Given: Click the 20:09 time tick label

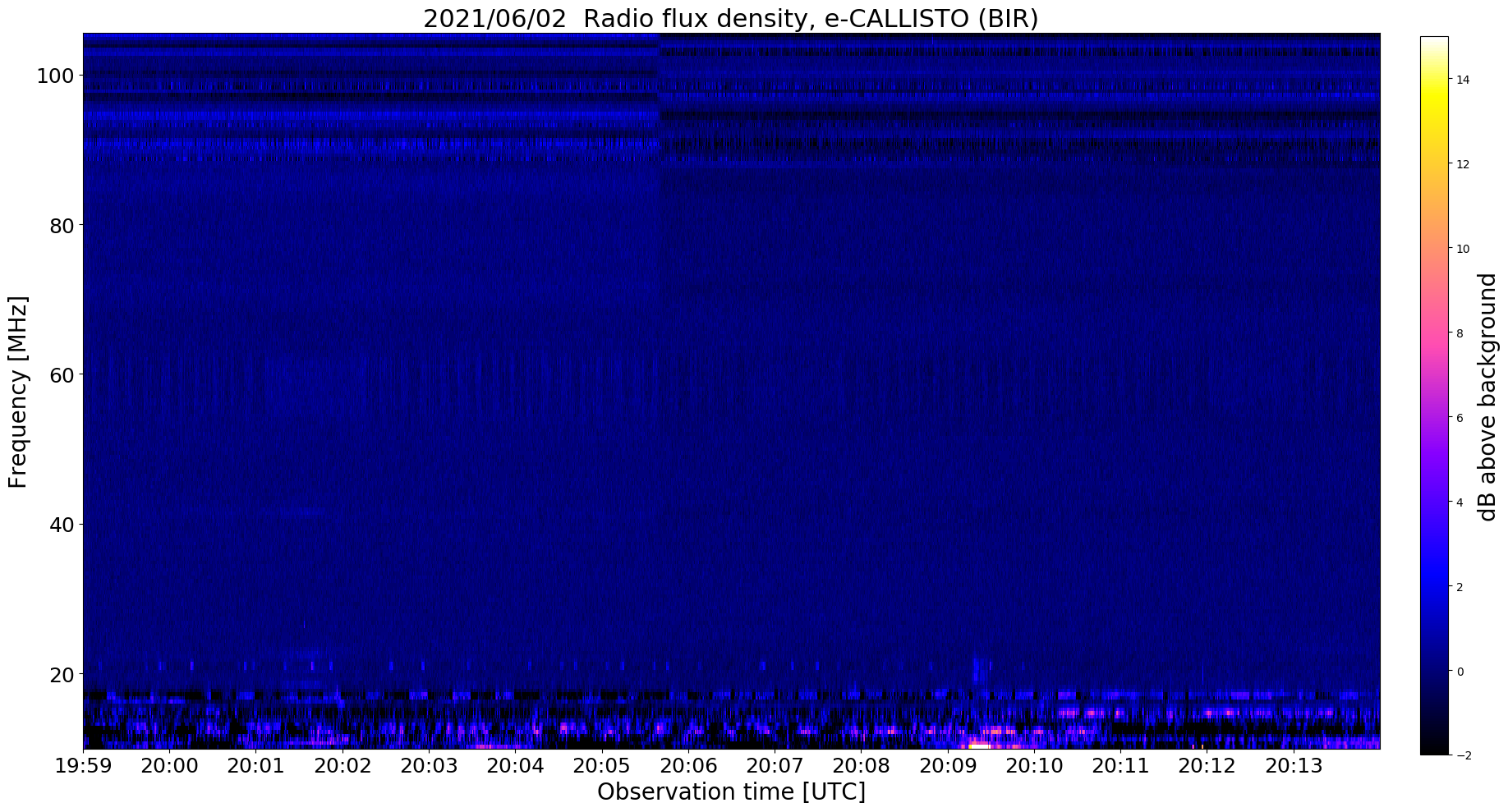Looking at the screenshot, I should 948,766.
